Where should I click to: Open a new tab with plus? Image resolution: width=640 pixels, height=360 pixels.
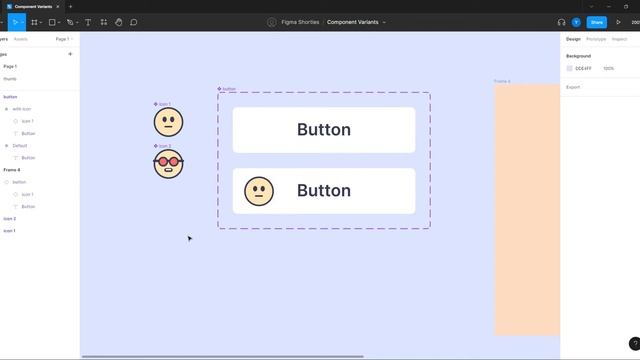coord(70,7)
